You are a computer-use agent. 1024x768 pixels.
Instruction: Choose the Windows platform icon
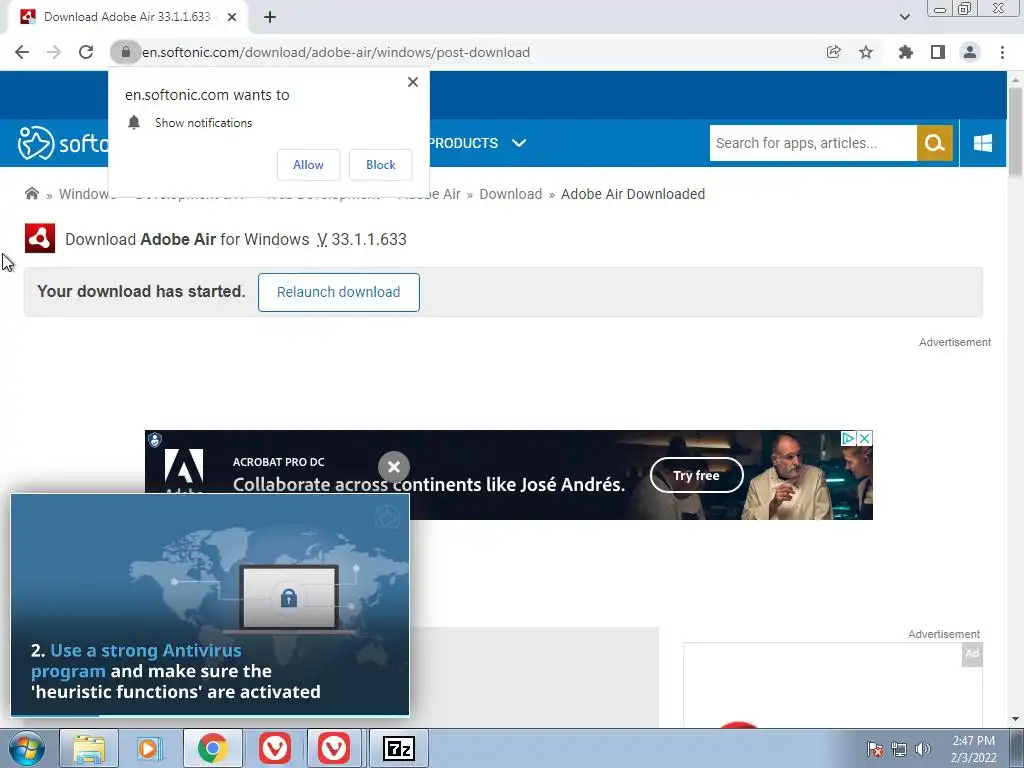[983, 143]
